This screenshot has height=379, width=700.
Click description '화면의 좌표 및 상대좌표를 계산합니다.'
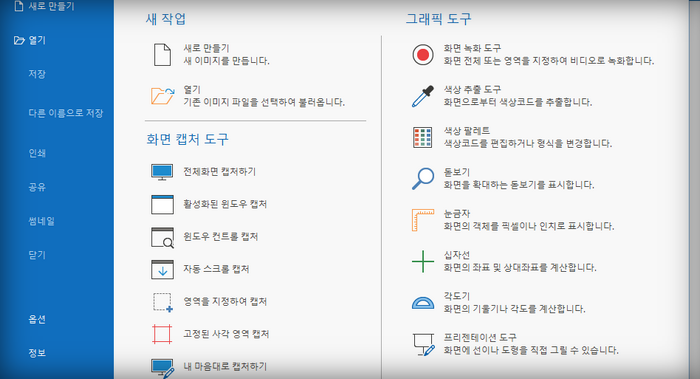(x=520, y=268)
